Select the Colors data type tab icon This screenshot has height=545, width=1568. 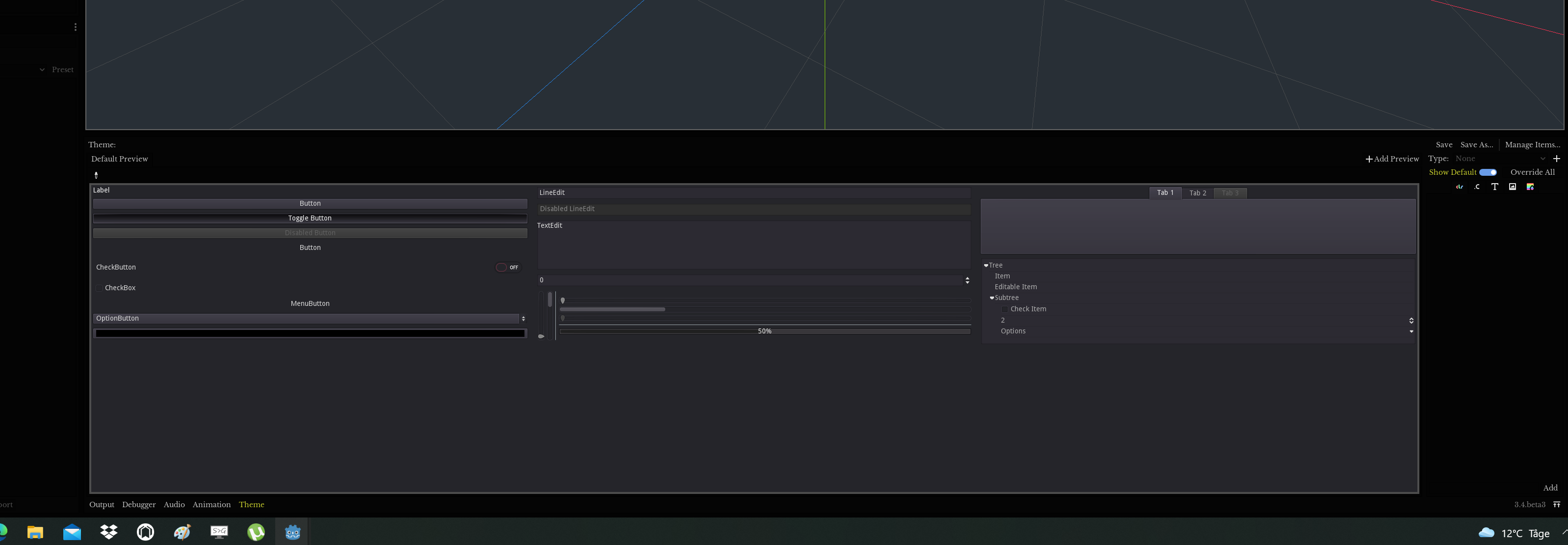(1459, 187)
